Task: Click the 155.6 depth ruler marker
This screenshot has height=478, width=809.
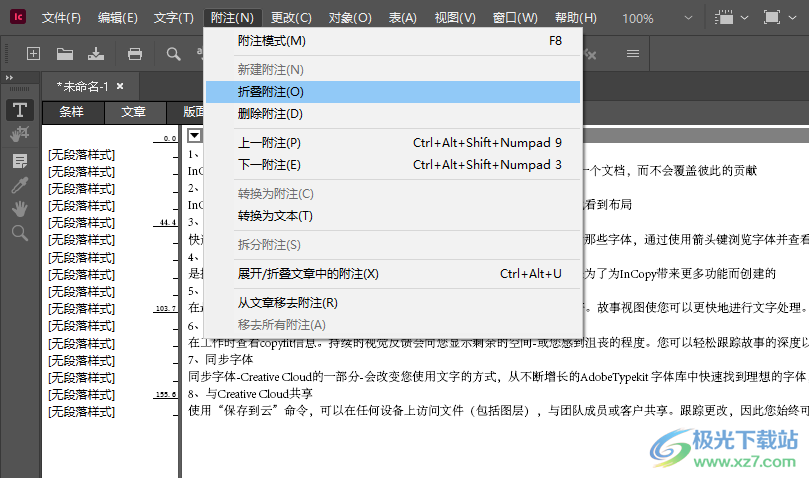Action: pyautogui.click(x=166, y=394)
